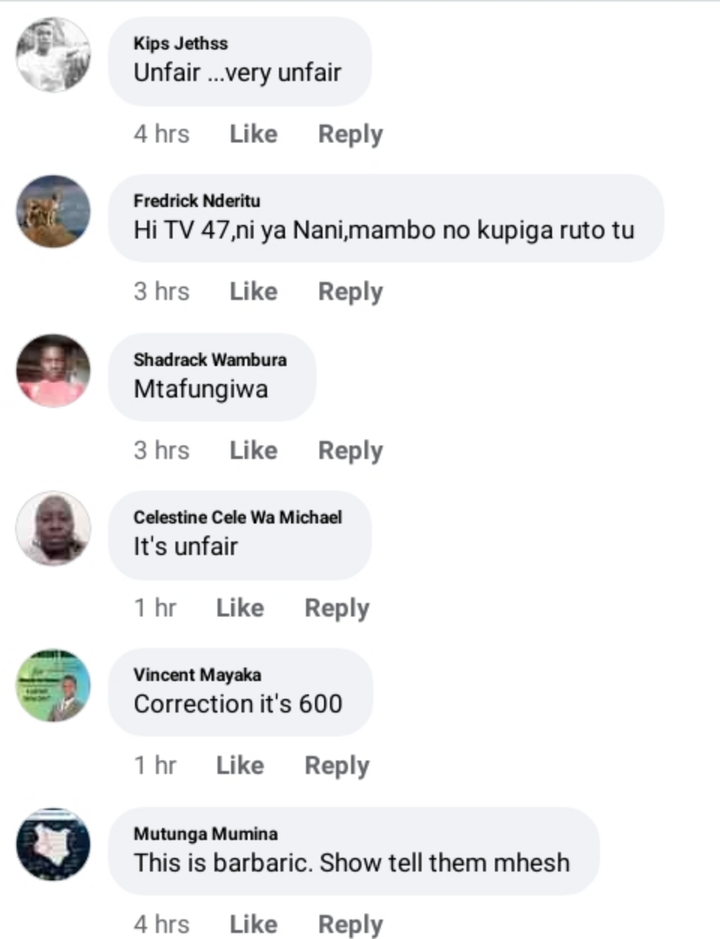Like the "Mtafungiwa" comment
The height and width of the screenshot is (939, 720).
253,450
